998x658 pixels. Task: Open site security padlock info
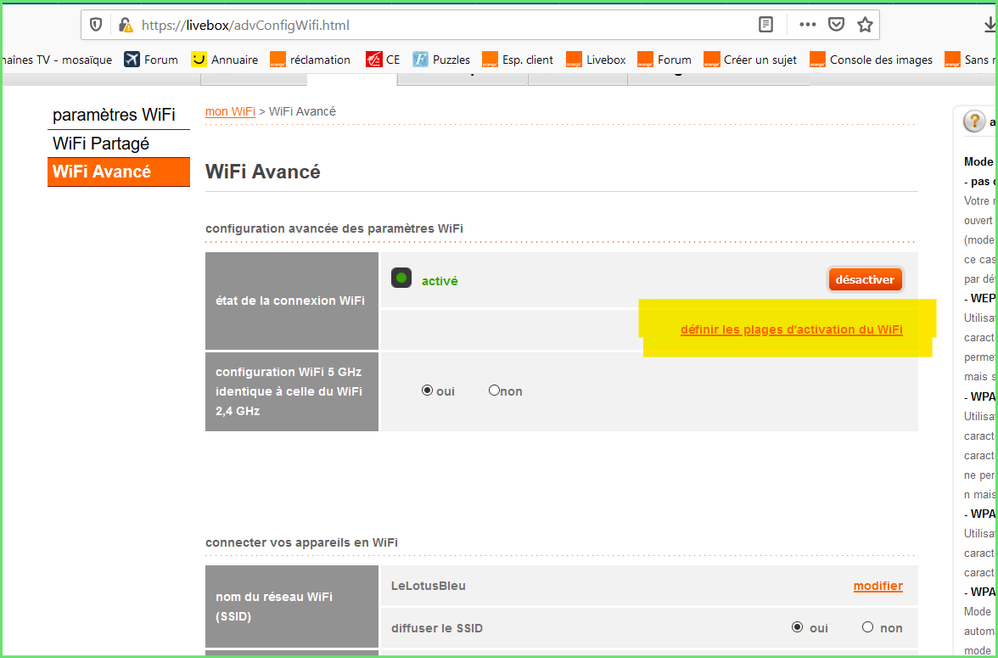(125, 25)
